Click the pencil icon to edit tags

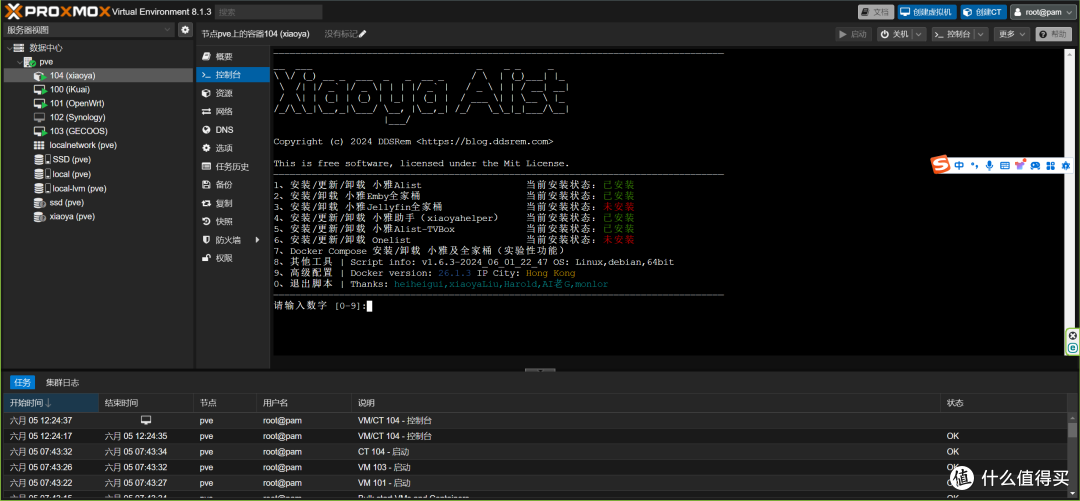click(362, 34)
